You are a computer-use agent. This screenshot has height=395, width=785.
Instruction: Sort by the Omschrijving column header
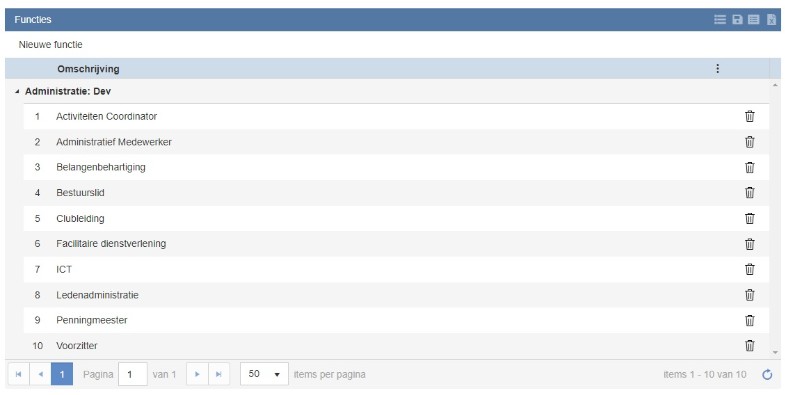click(88, 69)
